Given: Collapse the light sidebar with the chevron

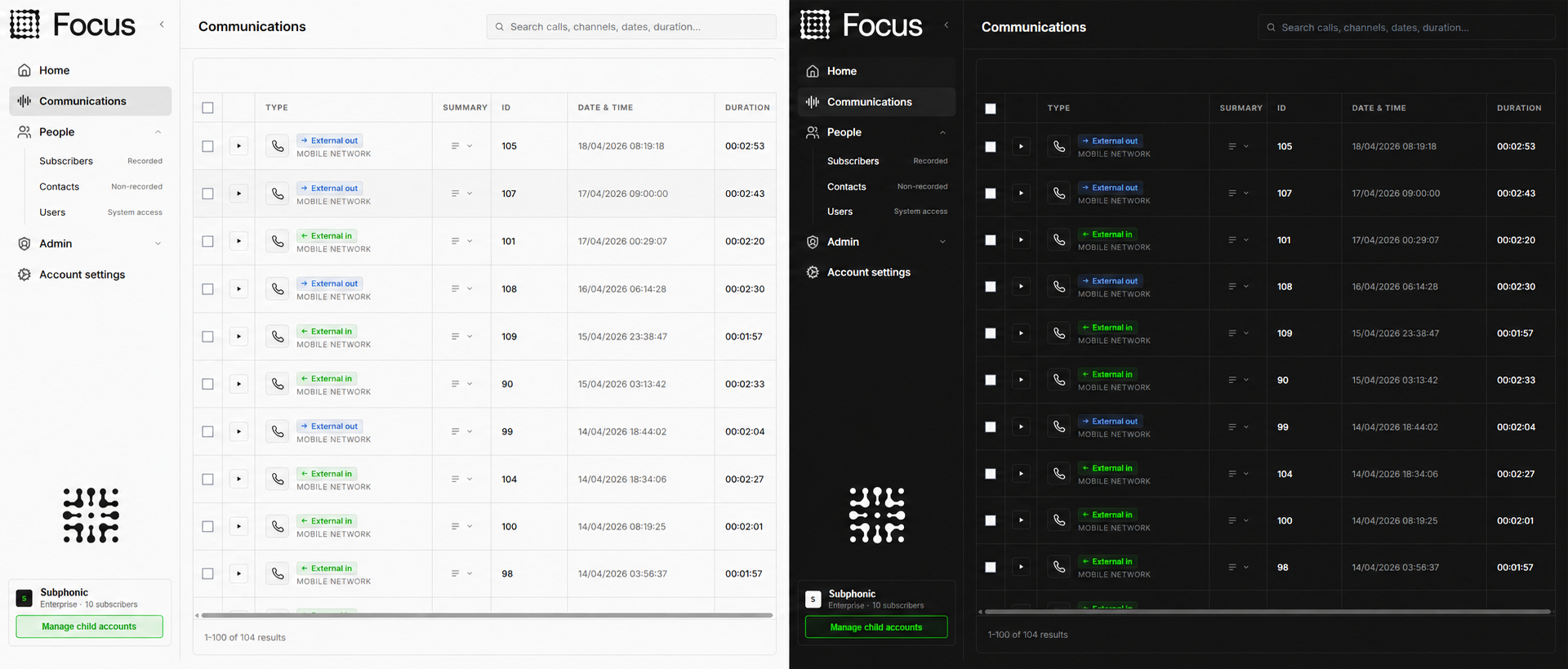Looking at the screenshot, I should [x=162, y=25].
